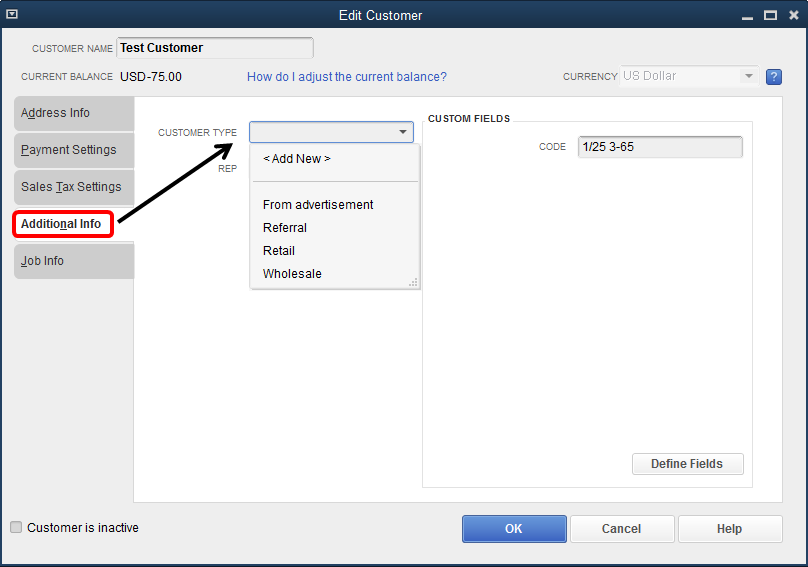Screen dimensions: 808x567
Task: Open the Sales Tax Settings tab
Action: tap(74, 187)
